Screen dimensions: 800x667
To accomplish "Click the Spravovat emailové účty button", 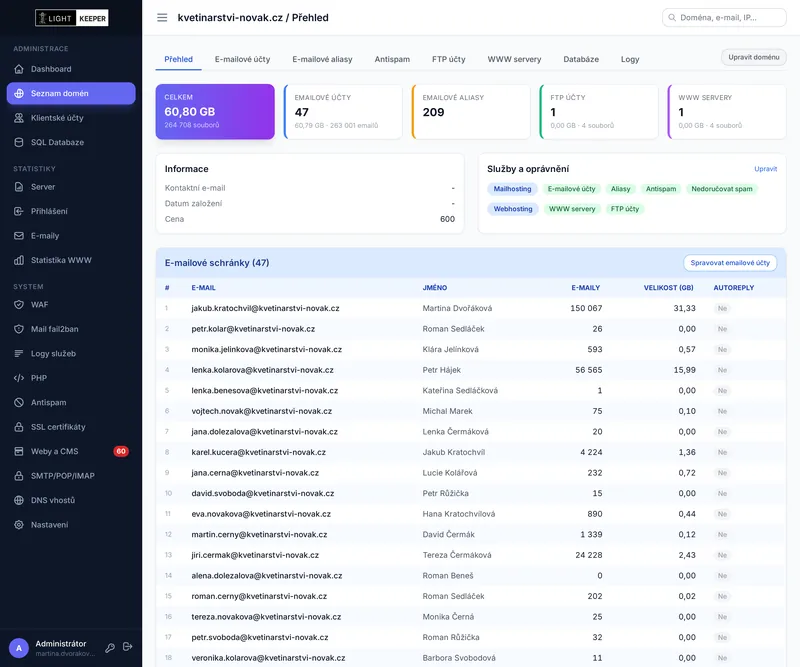I will [730, 263].
